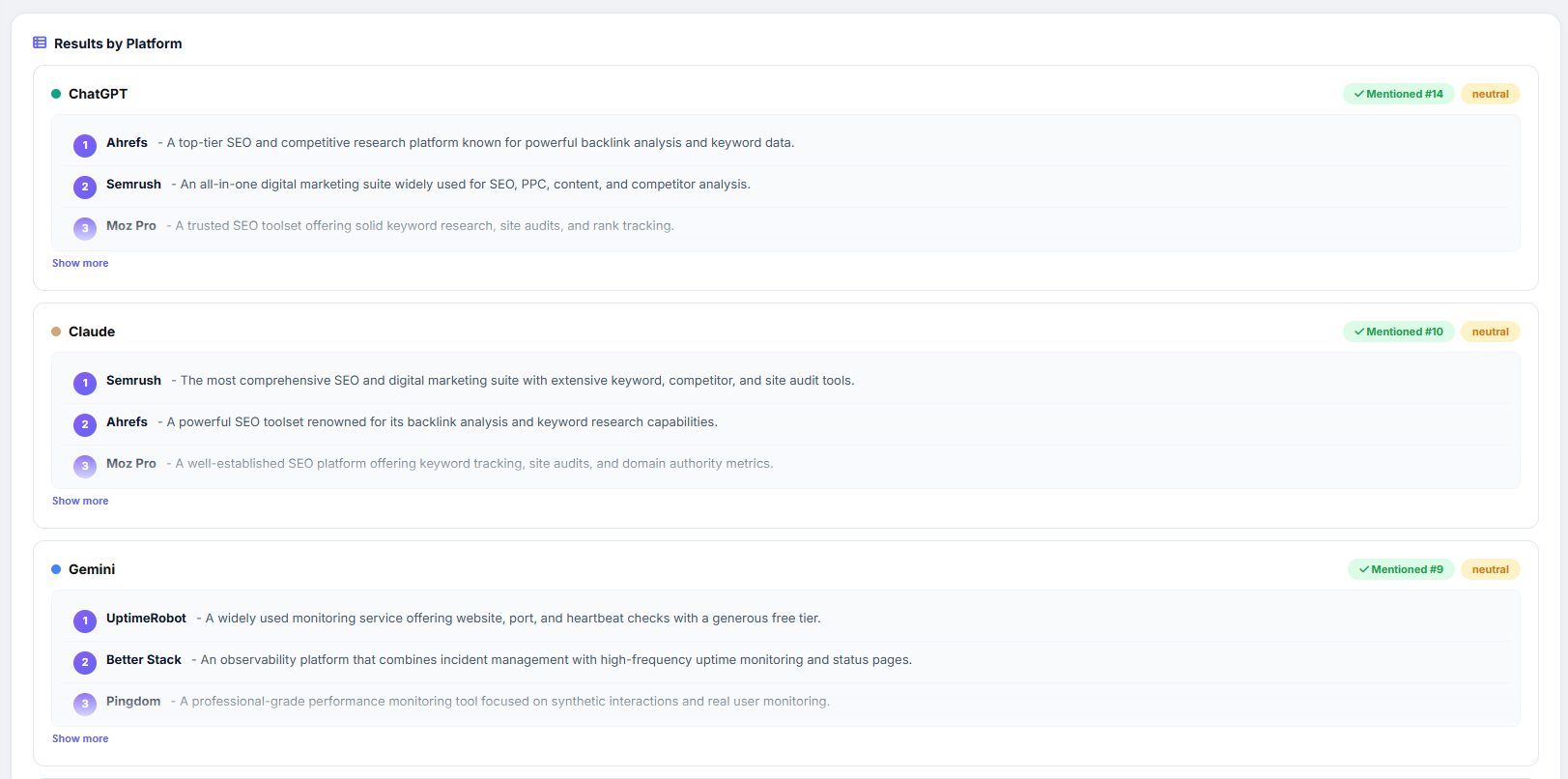Click Semrush name in Claude results
This screenshot has width=1568, height=779.
click(x=133, y=380)
